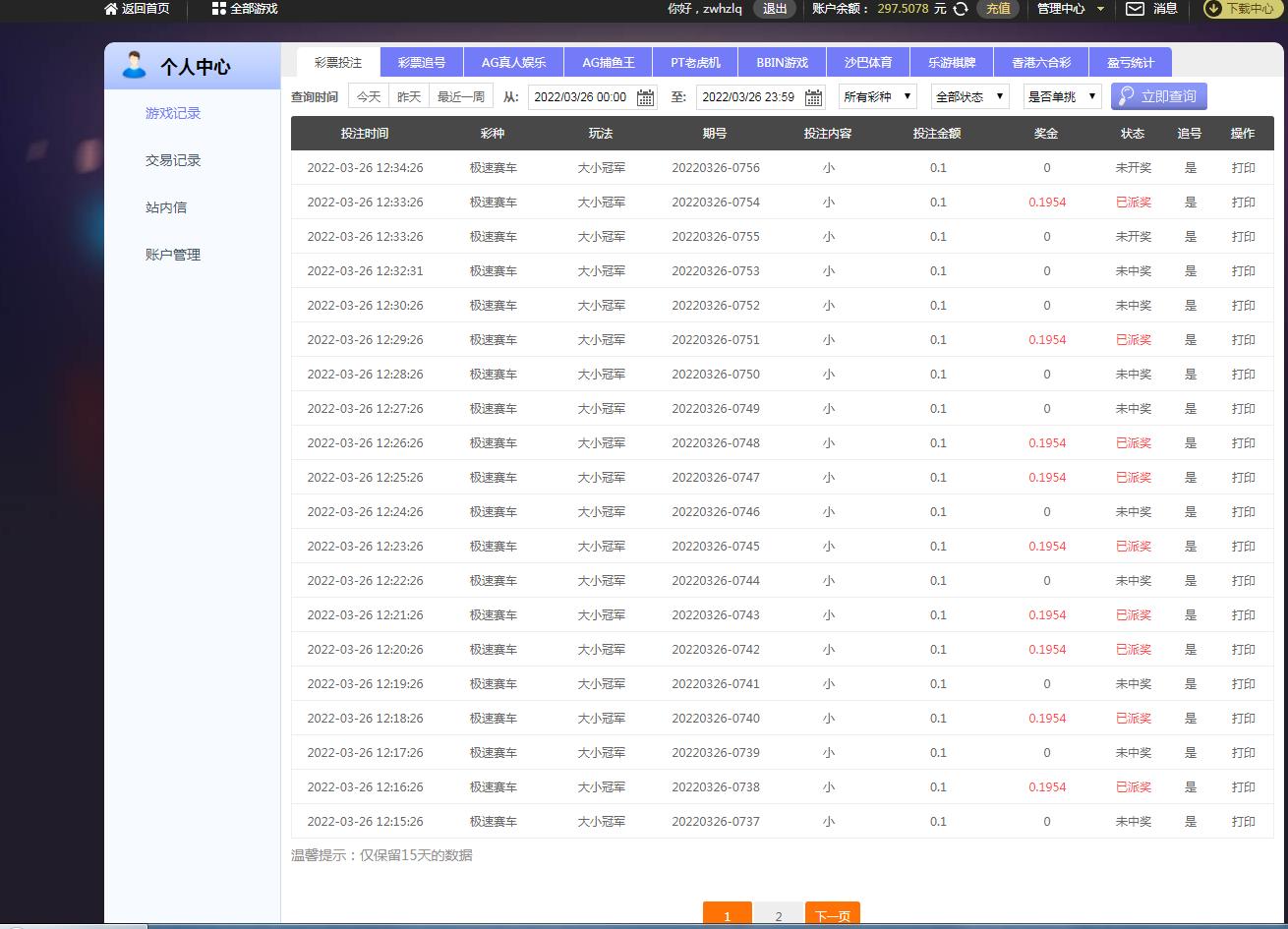The width and height of the screenshot is (1288, 929).
Task: Select 交易记录 in the sidebar
Action: pos(173,160)
